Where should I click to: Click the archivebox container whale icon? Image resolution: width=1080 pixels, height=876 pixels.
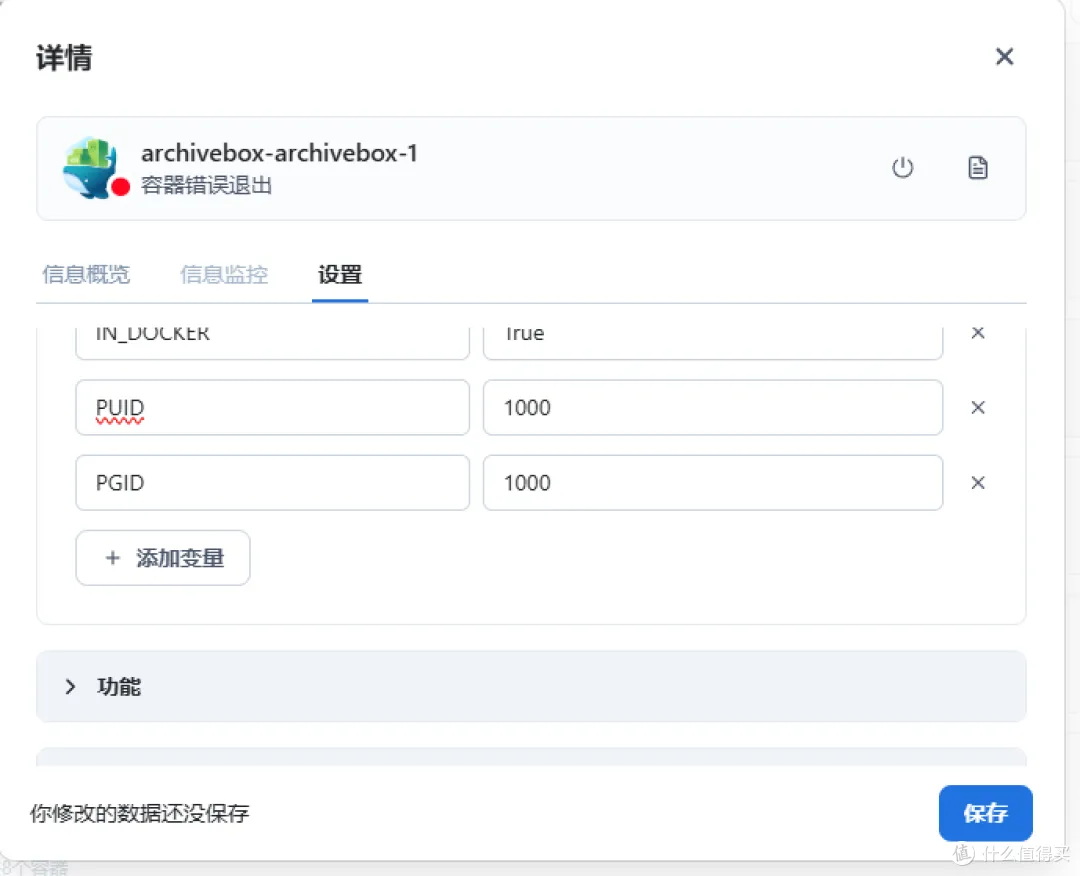pyautogui.click(x=91, y=167)
